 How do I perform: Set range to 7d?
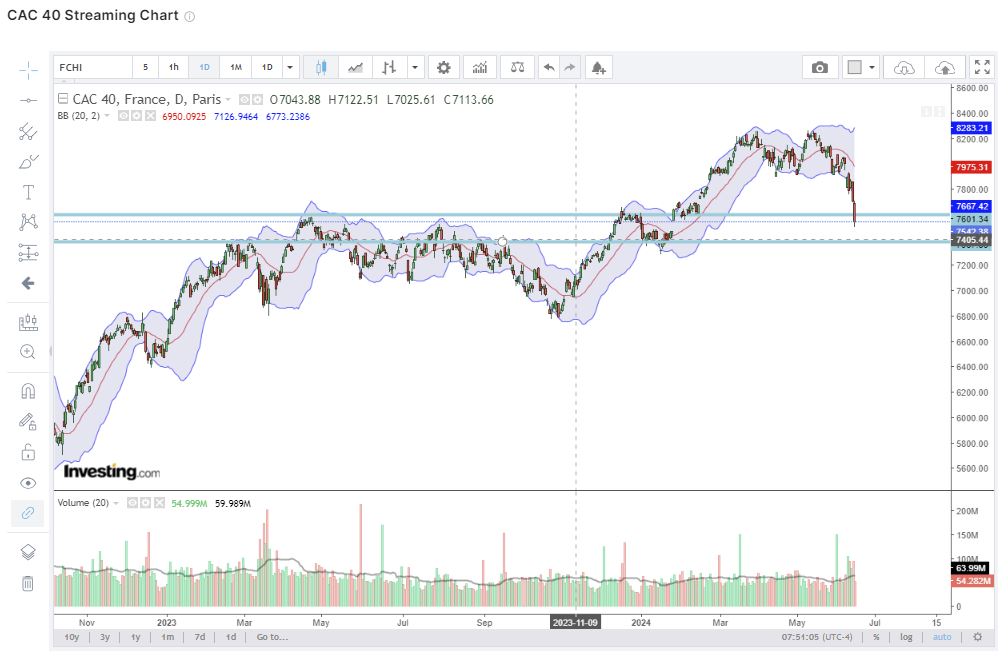(200, 637)
